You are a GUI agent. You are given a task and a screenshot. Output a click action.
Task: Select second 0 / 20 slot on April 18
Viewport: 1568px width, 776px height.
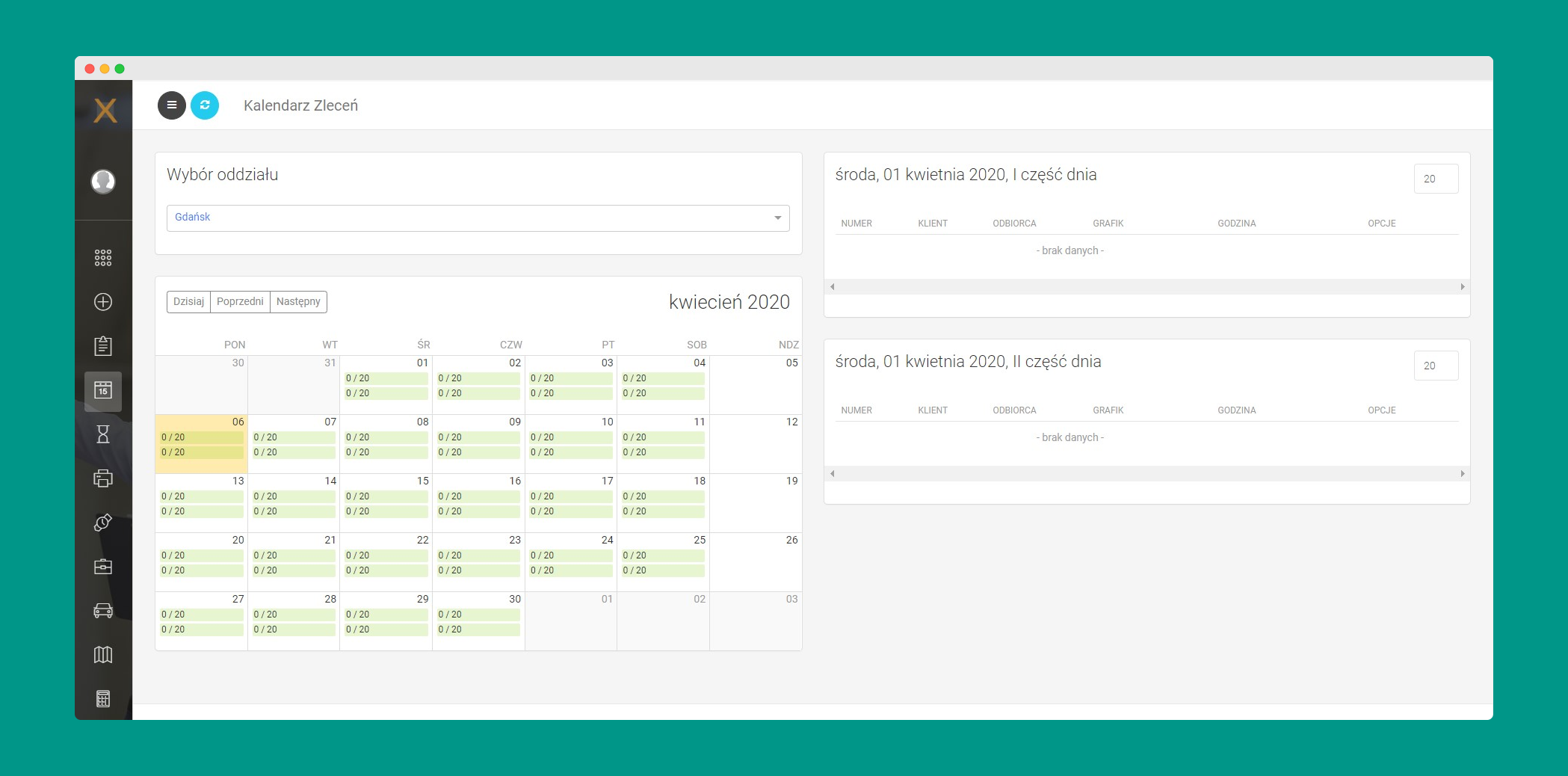pos(663,511)
